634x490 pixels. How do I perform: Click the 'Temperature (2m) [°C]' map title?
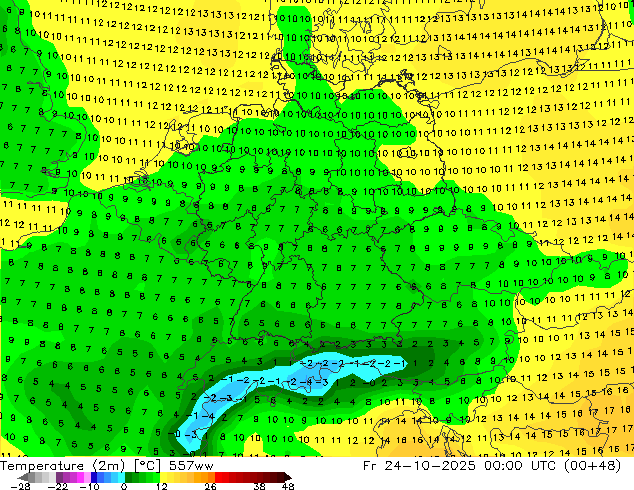[x=80, y=466]
